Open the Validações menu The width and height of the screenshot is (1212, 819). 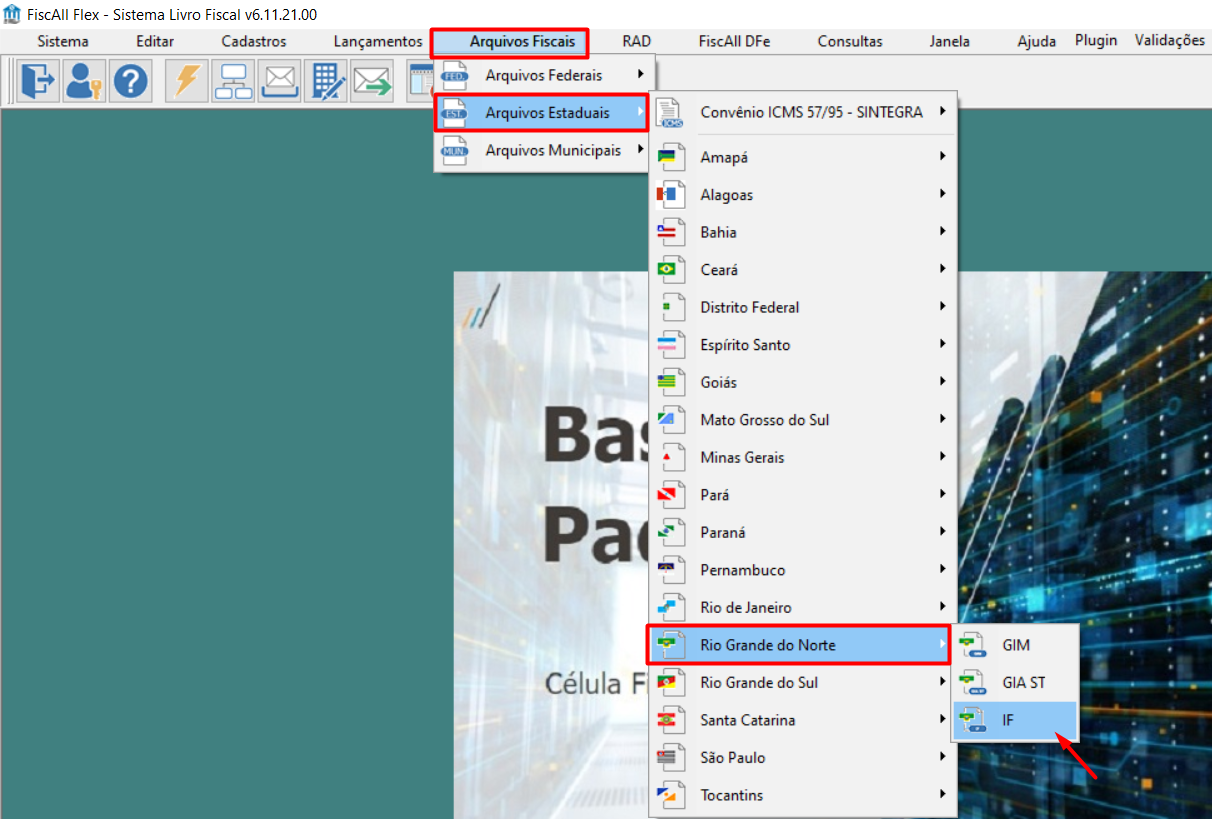tap(1170, 41)
